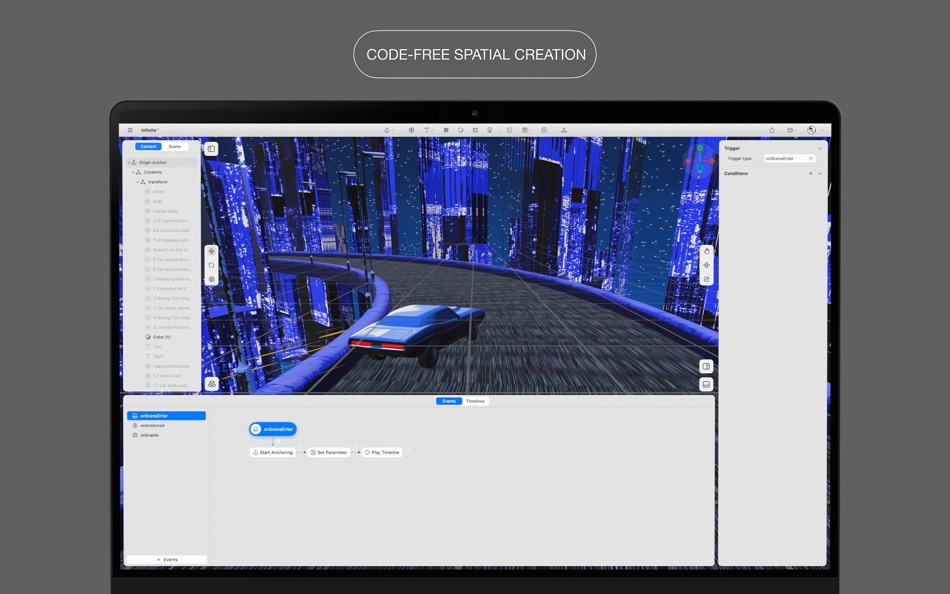Click the 3D shapes icon in the top toolbar
The width and height of the screenshot is (950, 594).
tap(446, 129)
